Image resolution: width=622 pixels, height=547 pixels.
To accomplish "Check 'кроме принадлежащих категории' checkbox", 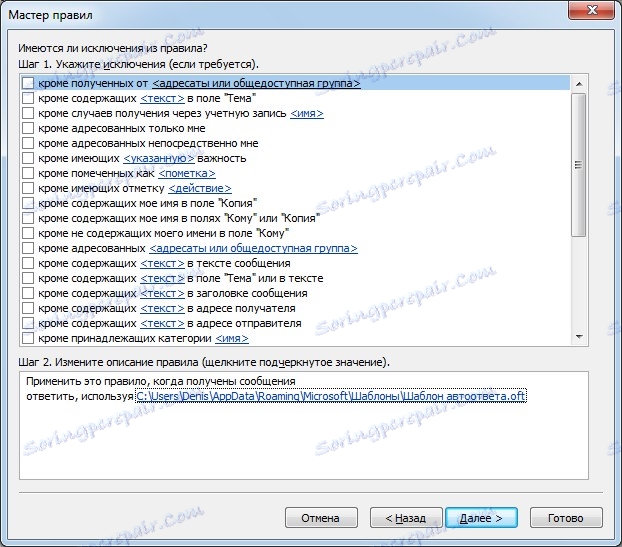I will pyautogui.click(x=28, y=338).
